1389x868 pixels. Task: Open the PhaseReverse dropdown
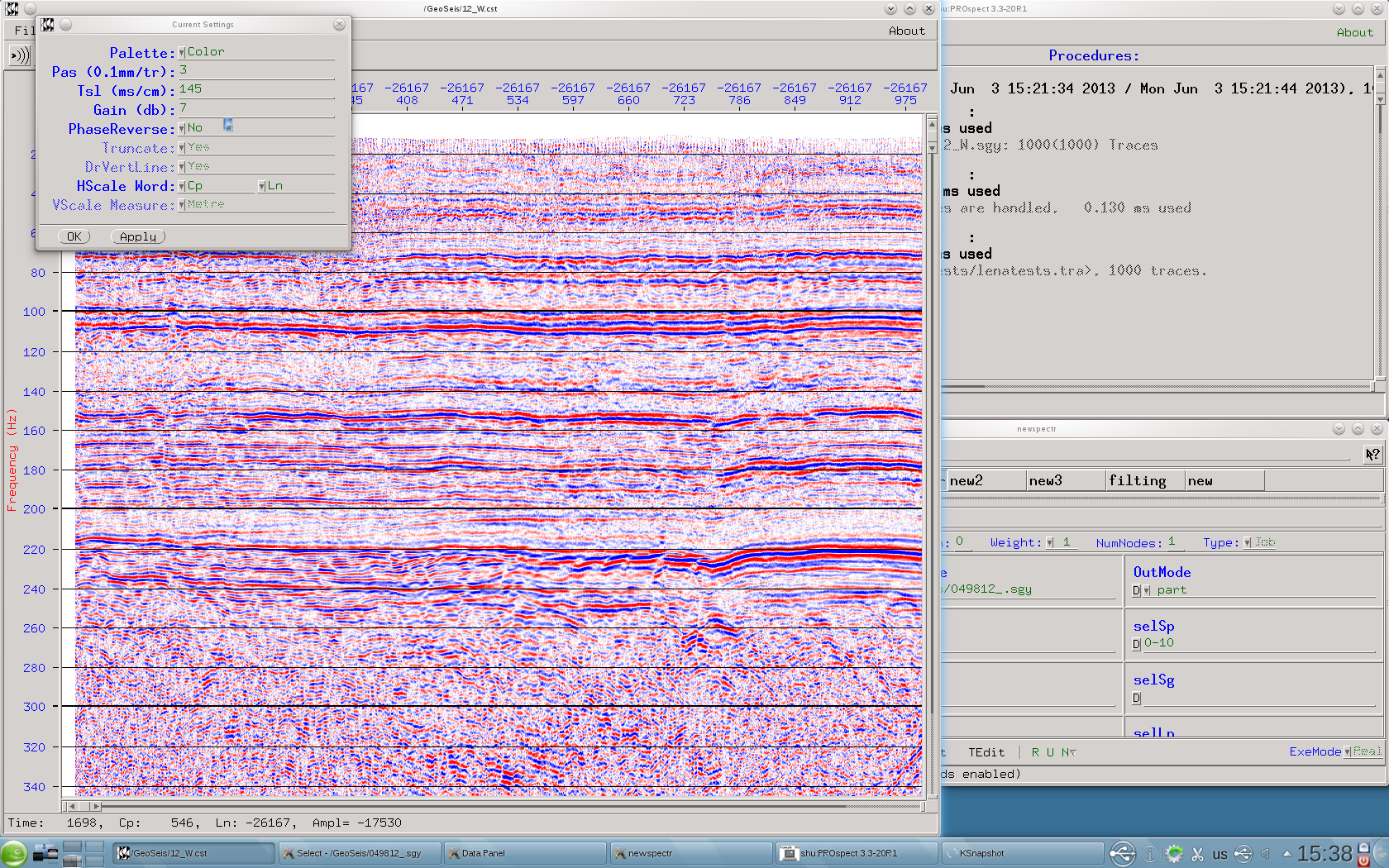coord(182,129)
